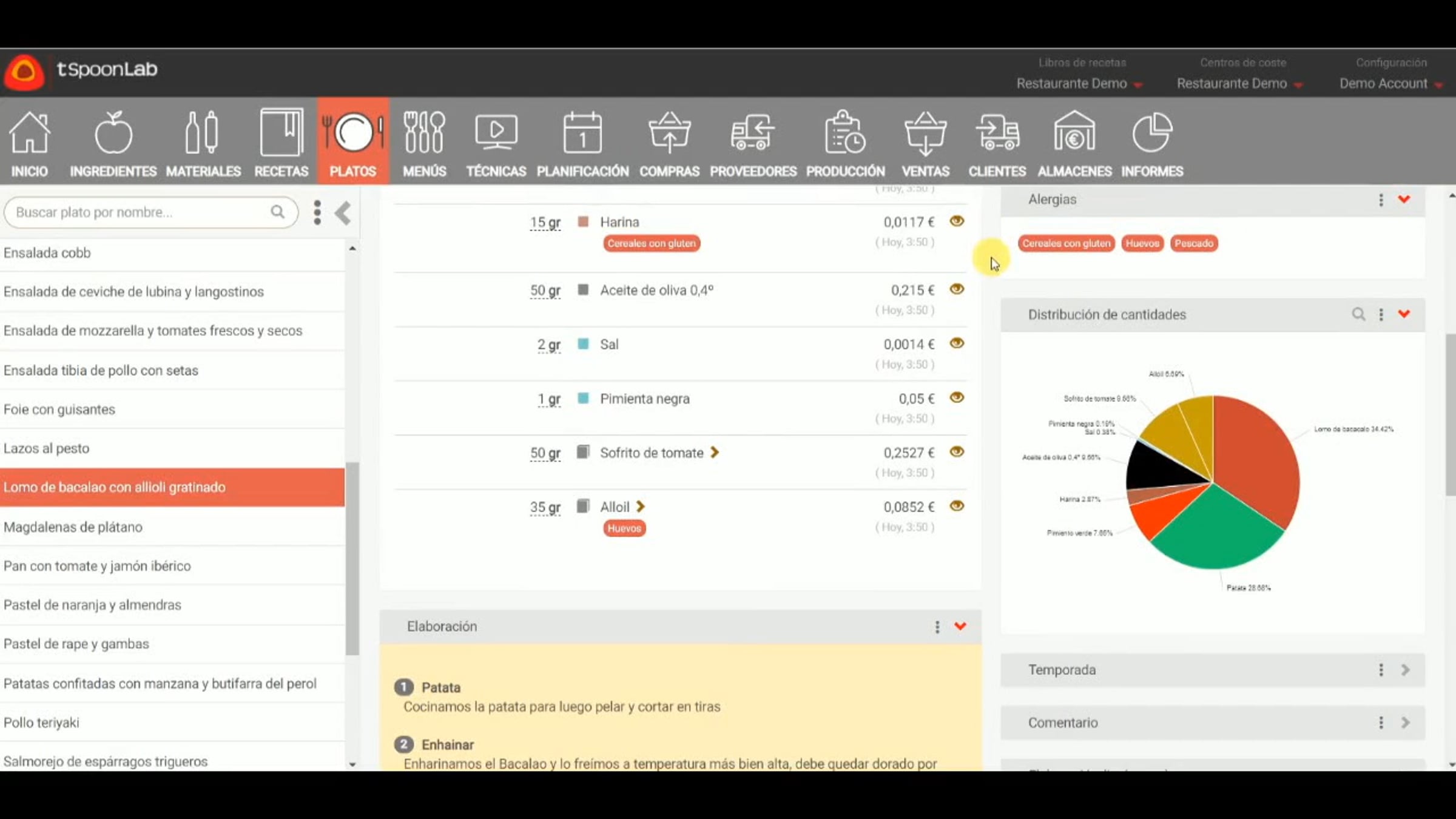The height and width of the screenshot is (819, 1456).
Task: Select Ensalada cobb from dish list
Action: pyautogui.click(x=172, y=252)
